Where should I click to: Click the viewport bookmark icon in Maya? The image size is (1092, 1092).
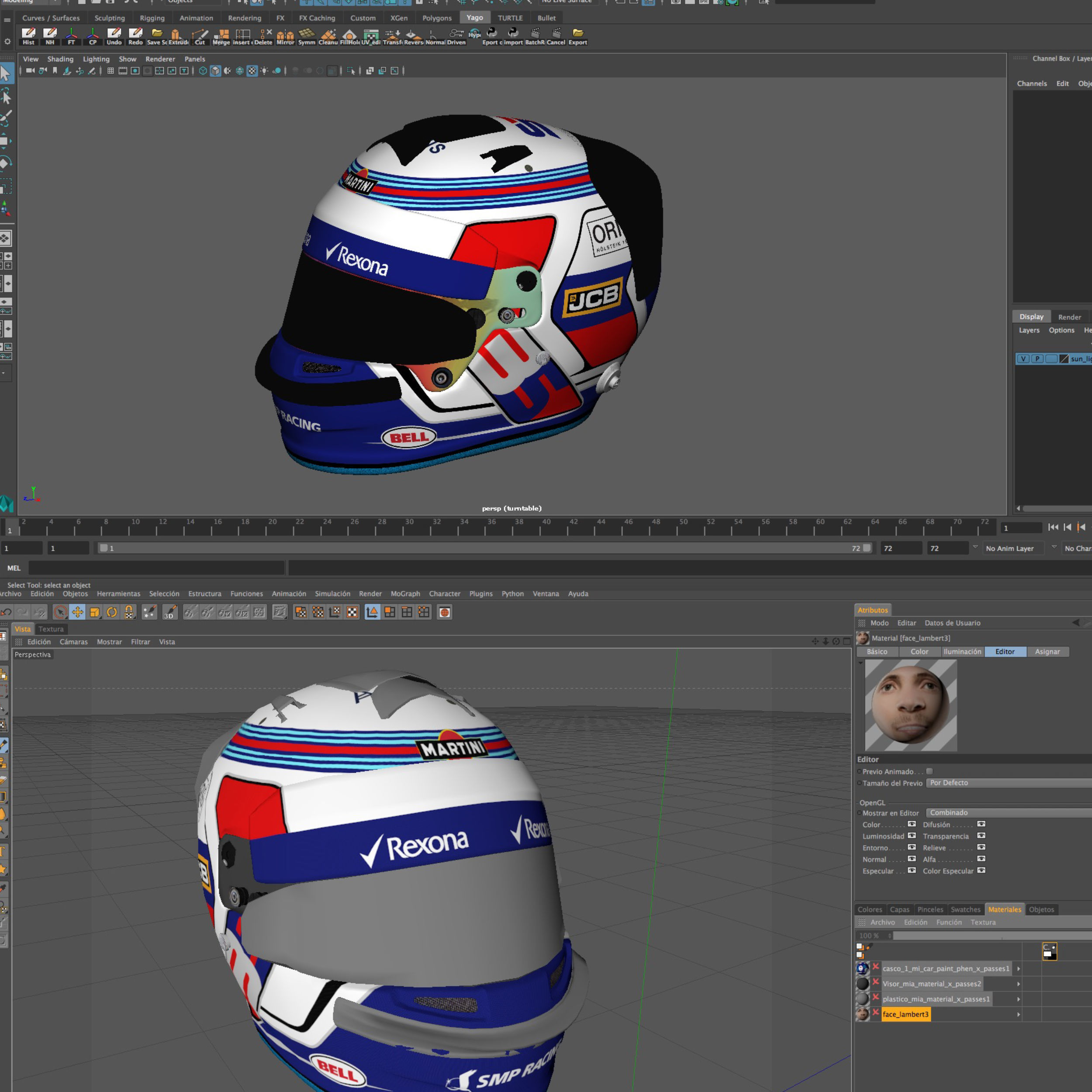coord(55,71)
